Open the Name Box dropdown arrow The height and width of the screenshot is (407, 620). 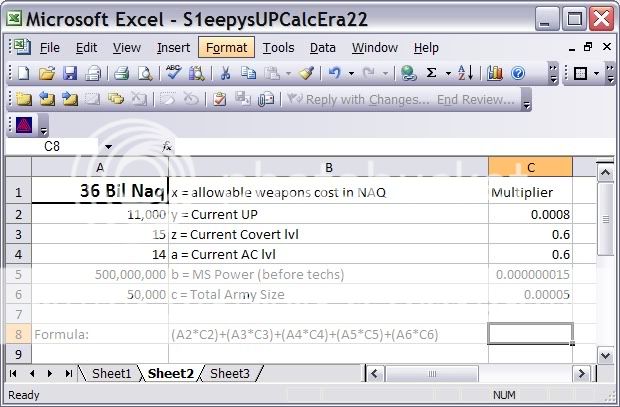pyautogui.click(x=108, y=147)
